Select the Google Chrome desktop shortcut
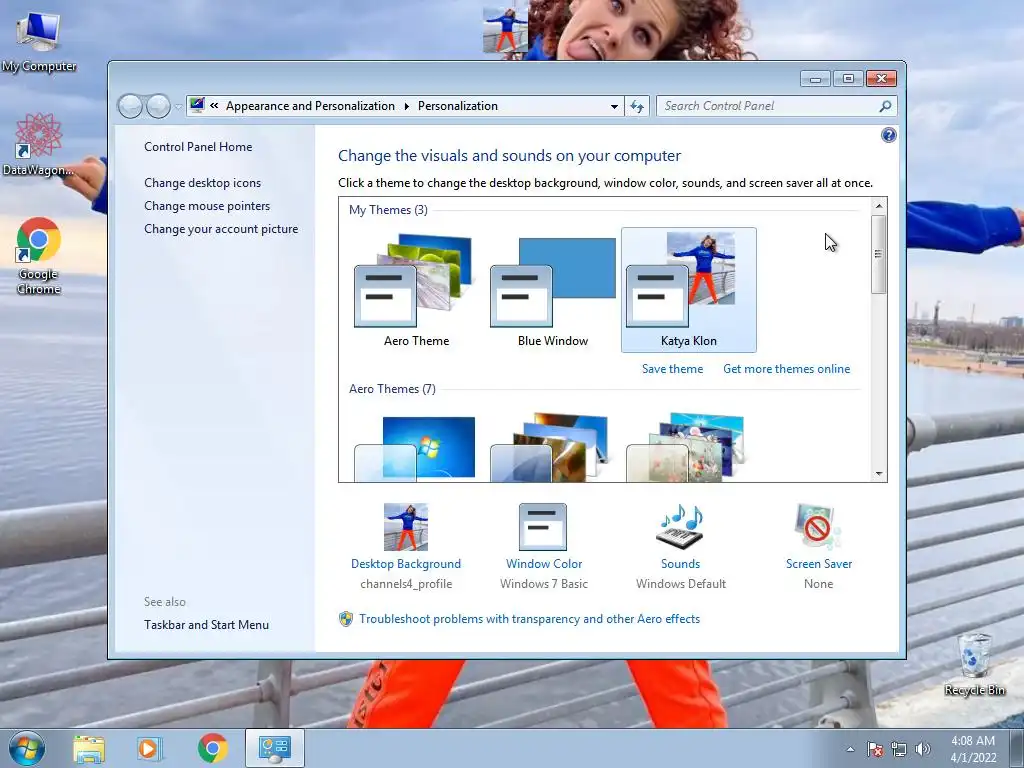The width and height of the screenshot is (1024, 768). click(39, 256)
